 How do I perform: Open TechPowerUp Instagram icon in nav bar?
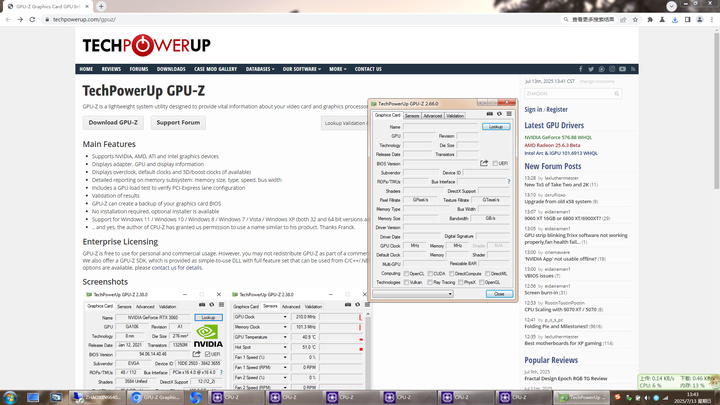tap(612, 69)
